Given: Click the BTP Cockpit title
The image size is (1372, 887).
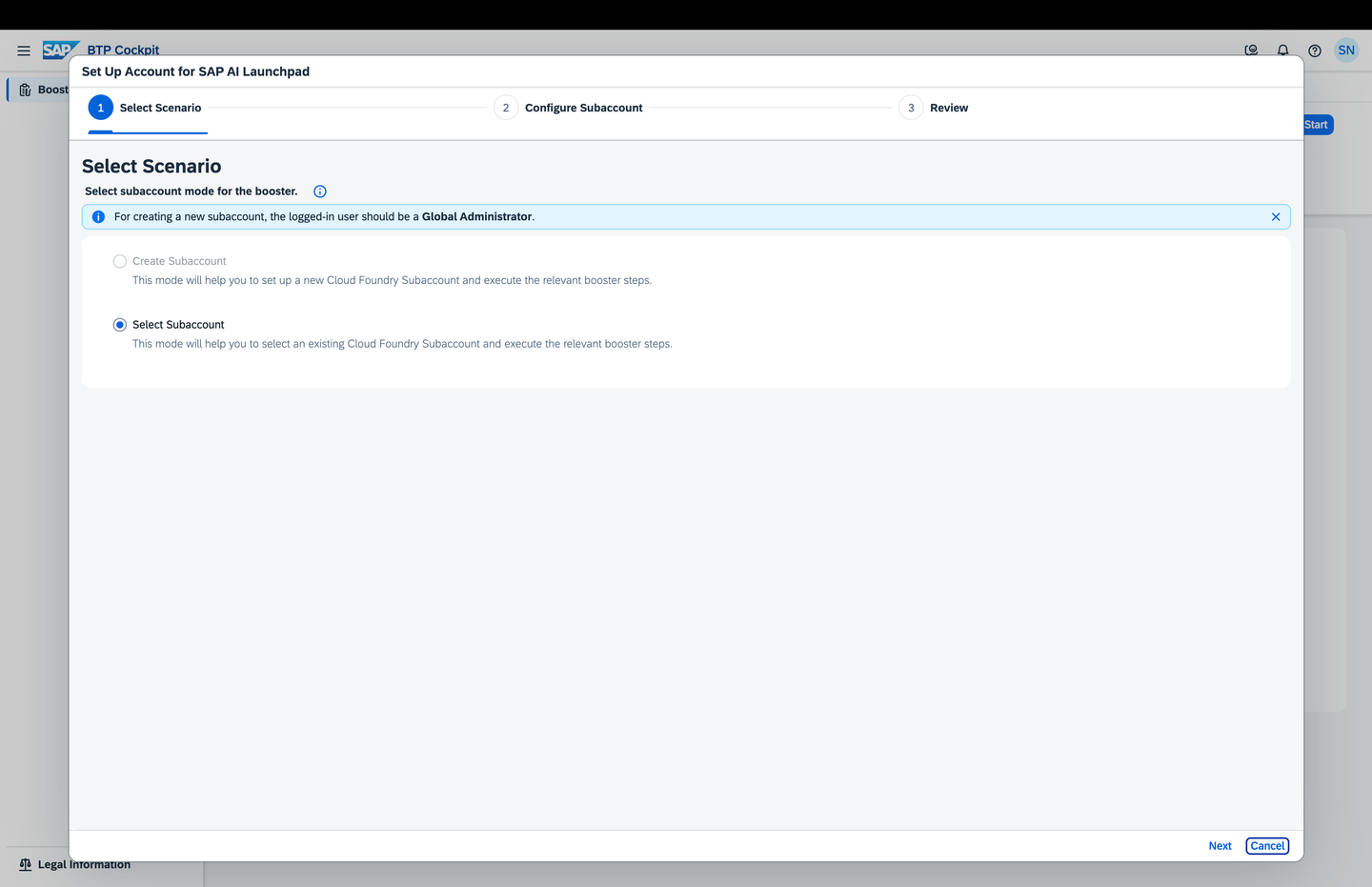Looking at the screenshot, I should (x=123, y=50).
